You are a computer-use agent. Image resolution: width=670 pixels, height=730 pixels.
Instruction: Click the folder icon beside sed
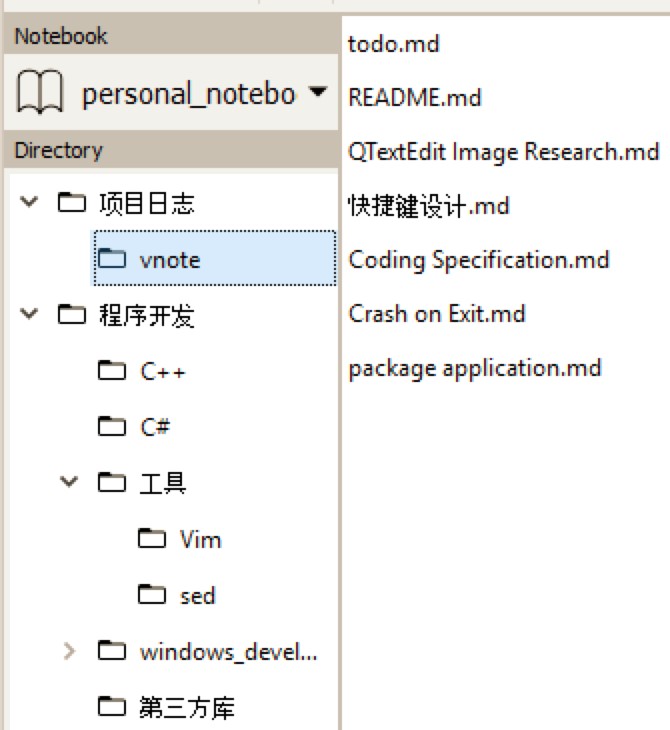[151, 596]
